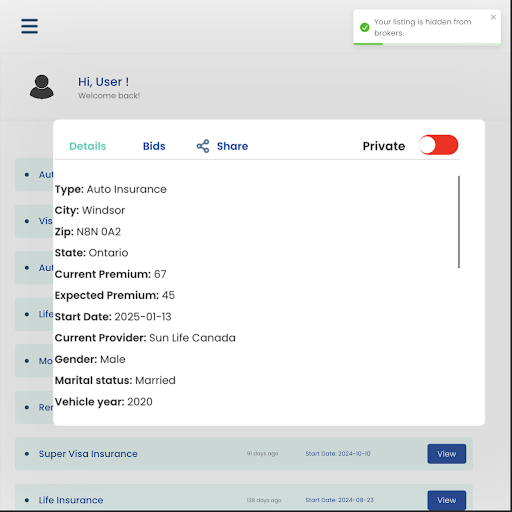Click the Private label text
The height and width of the screenshot is (512, 512).
[384, 146]
